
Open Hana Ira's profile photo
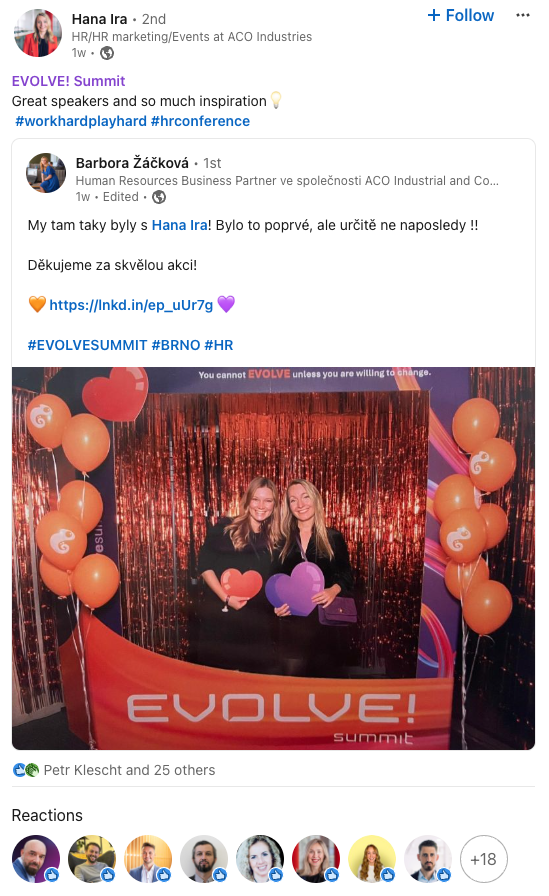pos(38,33)
